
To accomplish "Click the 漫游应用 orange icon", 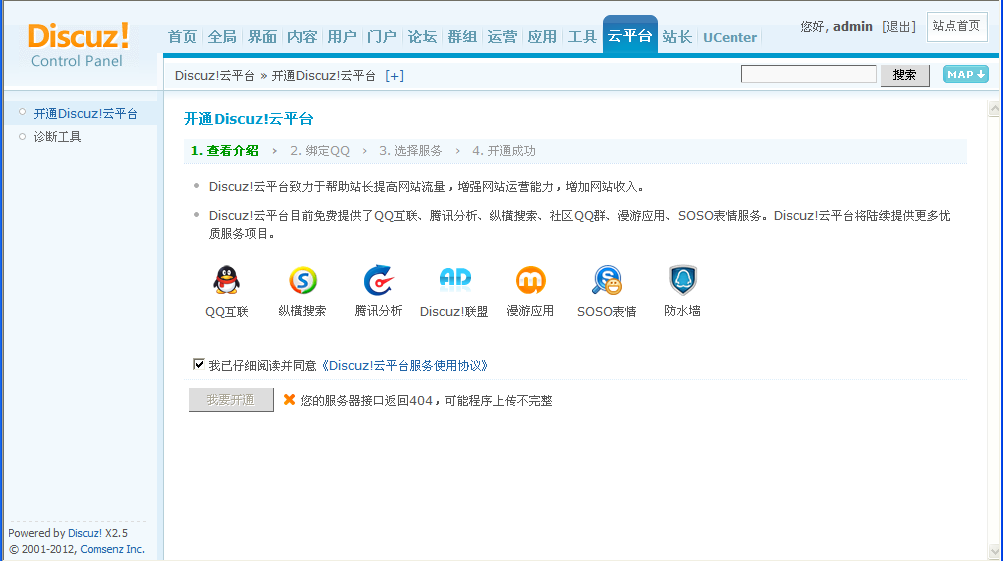I will pos(530,280).
